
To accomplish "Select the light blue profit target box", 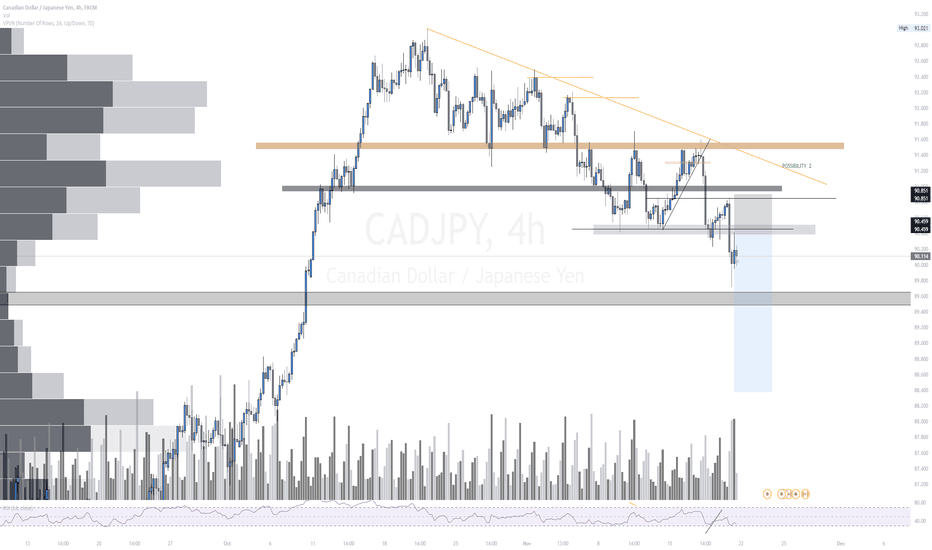I will pyautogui.click(x=753, y=311).
